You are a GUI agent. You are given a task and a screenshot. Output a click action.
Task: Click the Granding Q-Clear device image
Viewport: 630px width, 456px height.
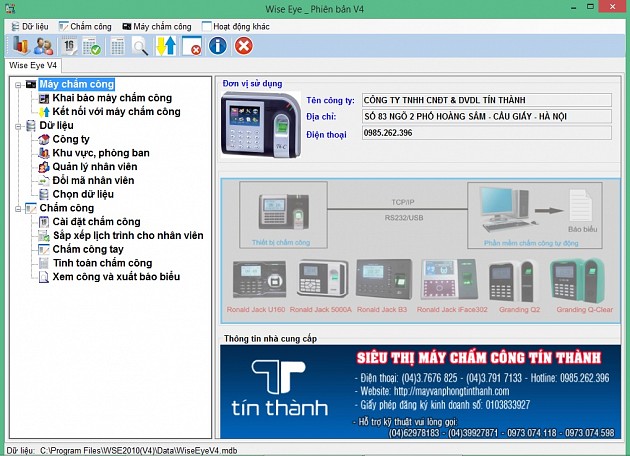[x=577, y=280]
